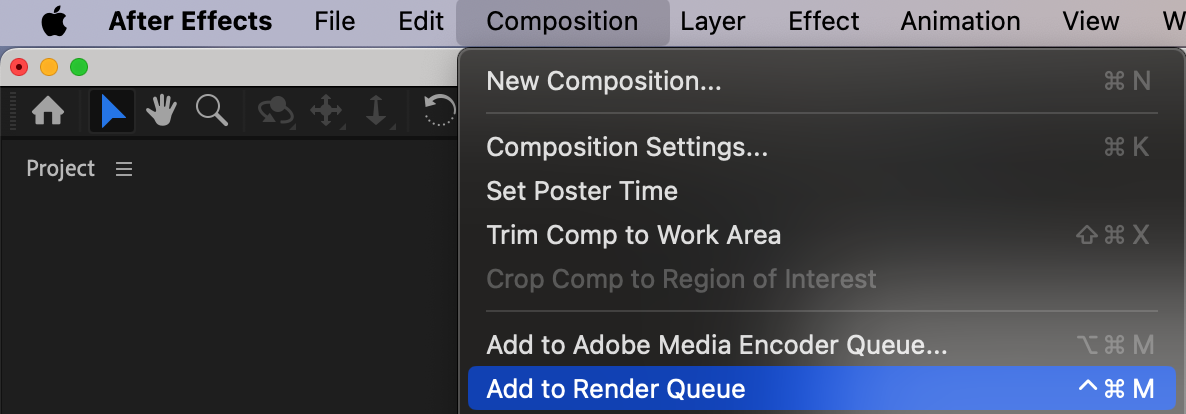Open the Project panel options menu
Image resolution: width=1186 pixels, height=414 pixels.
(x=124, y=170)
